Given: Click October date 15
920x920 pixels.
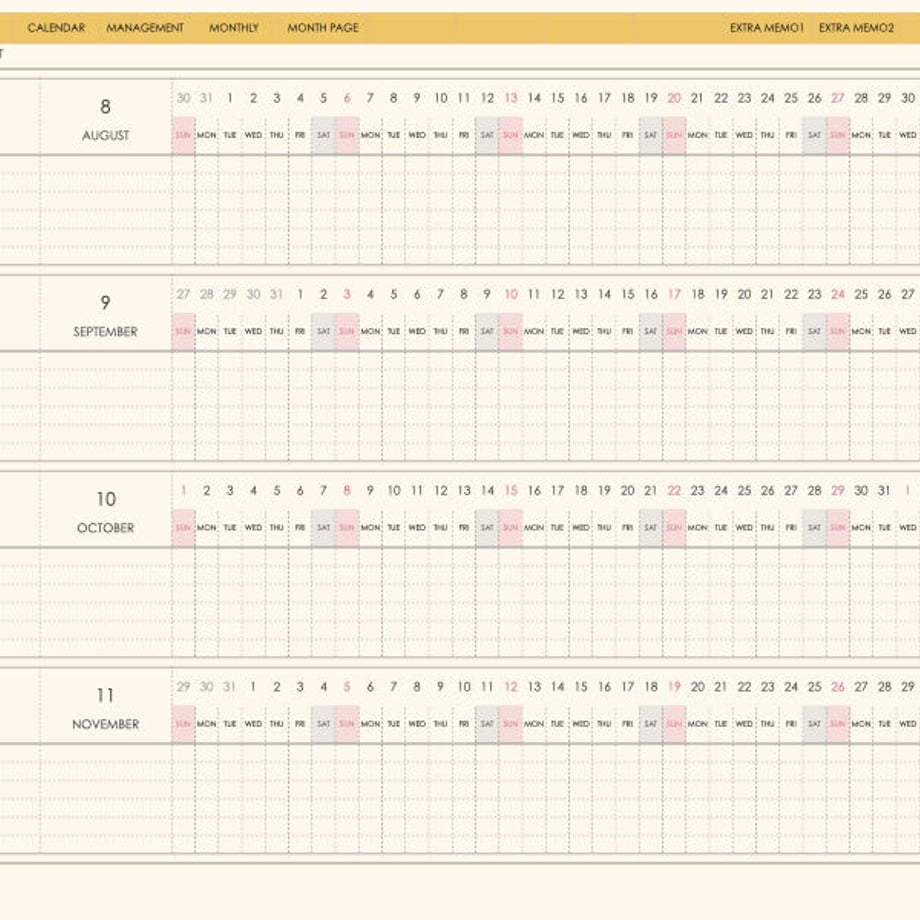Looking at the screenshot, I should (511, 491).
